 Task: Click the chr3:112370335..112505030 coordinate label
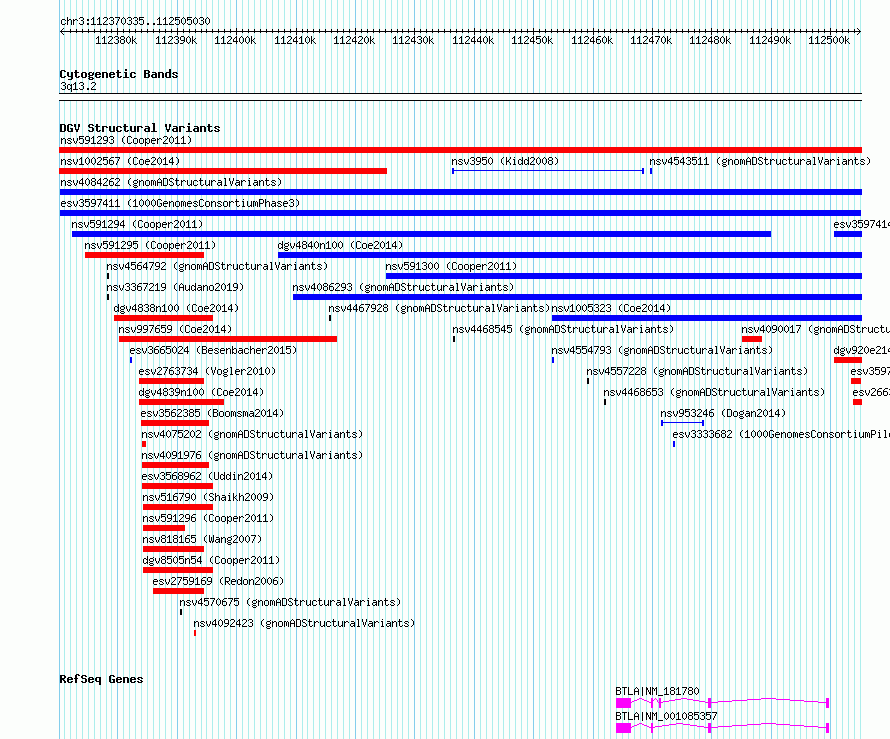[135, 21]
